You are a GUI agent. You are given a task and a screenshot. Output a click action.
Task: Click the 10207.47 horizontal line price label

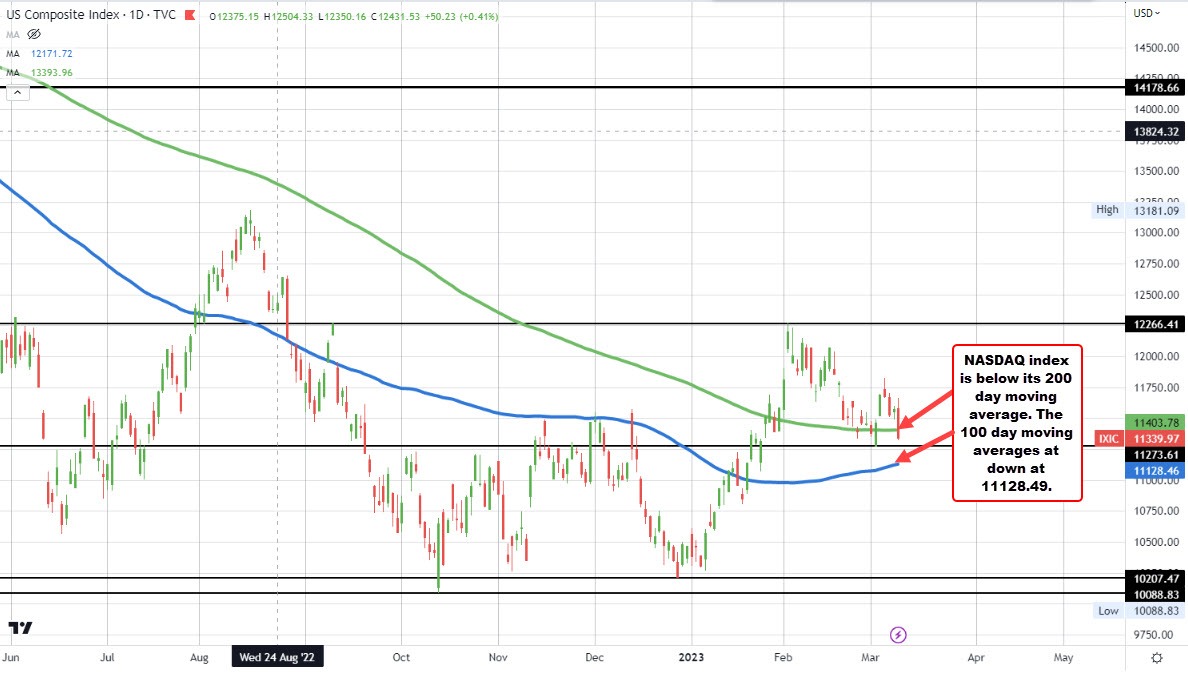[1156, 578]
